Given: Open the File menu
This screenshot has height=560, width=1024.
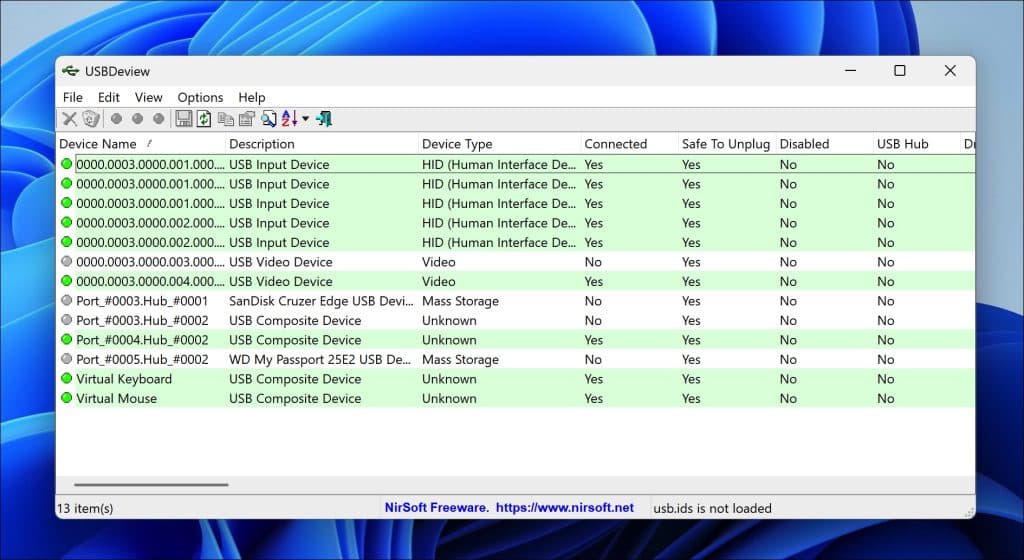Looking at the screenshot, I should pos(72,97).
